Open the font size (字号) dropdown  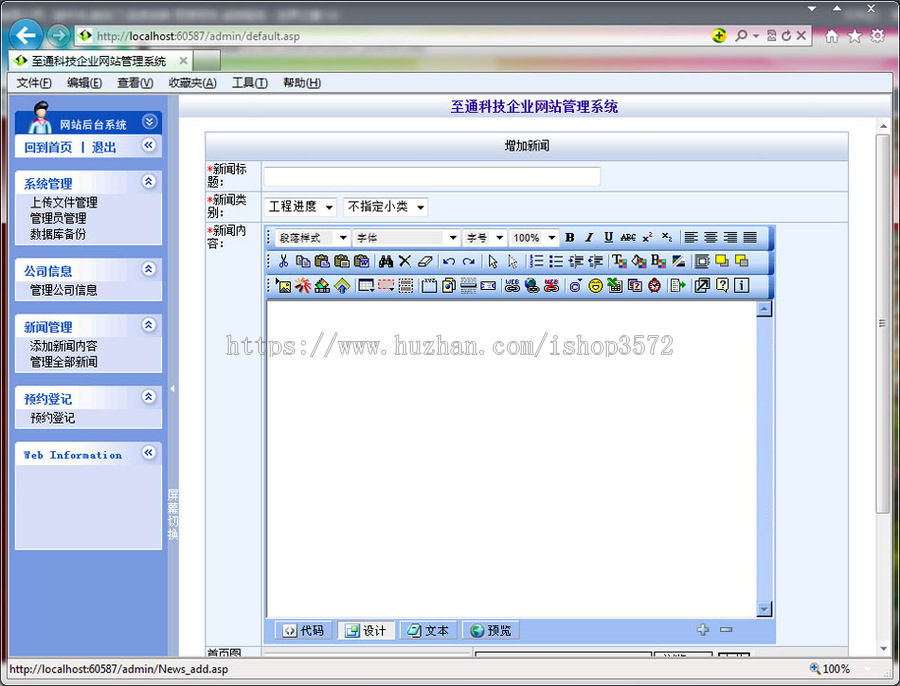(x=485, y=238)
